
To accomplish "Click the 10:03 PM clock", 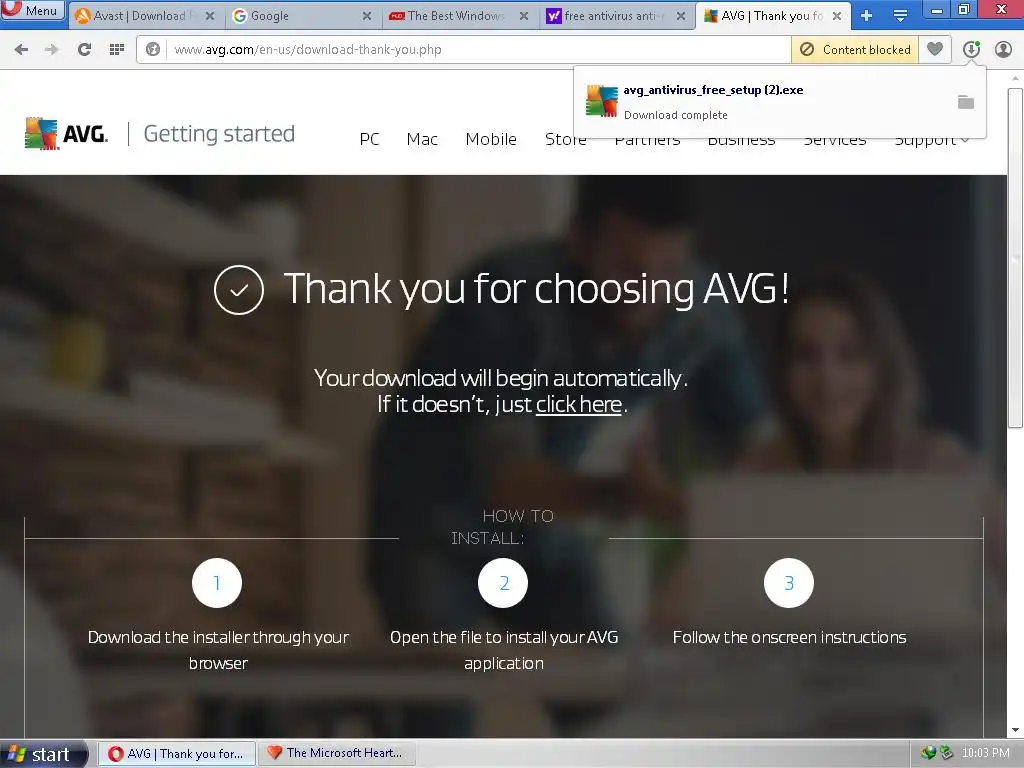I will [985, 754].
